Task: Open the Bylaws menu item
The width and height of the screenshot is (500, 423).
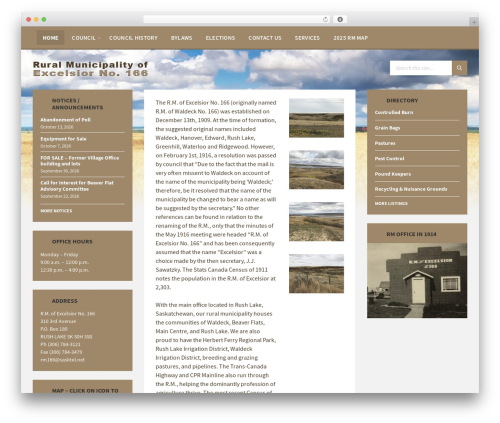Action: tap(181, 38)
